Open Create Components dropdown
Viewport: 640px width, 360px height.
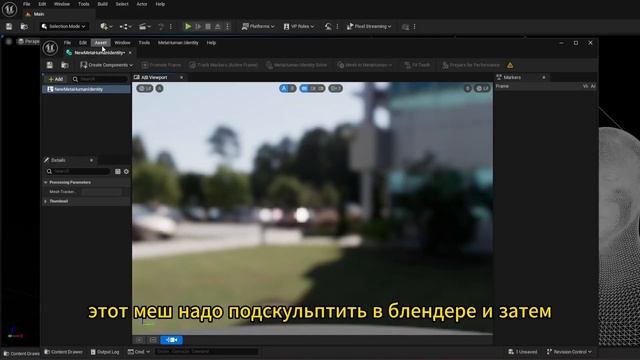tap(107, 65)
